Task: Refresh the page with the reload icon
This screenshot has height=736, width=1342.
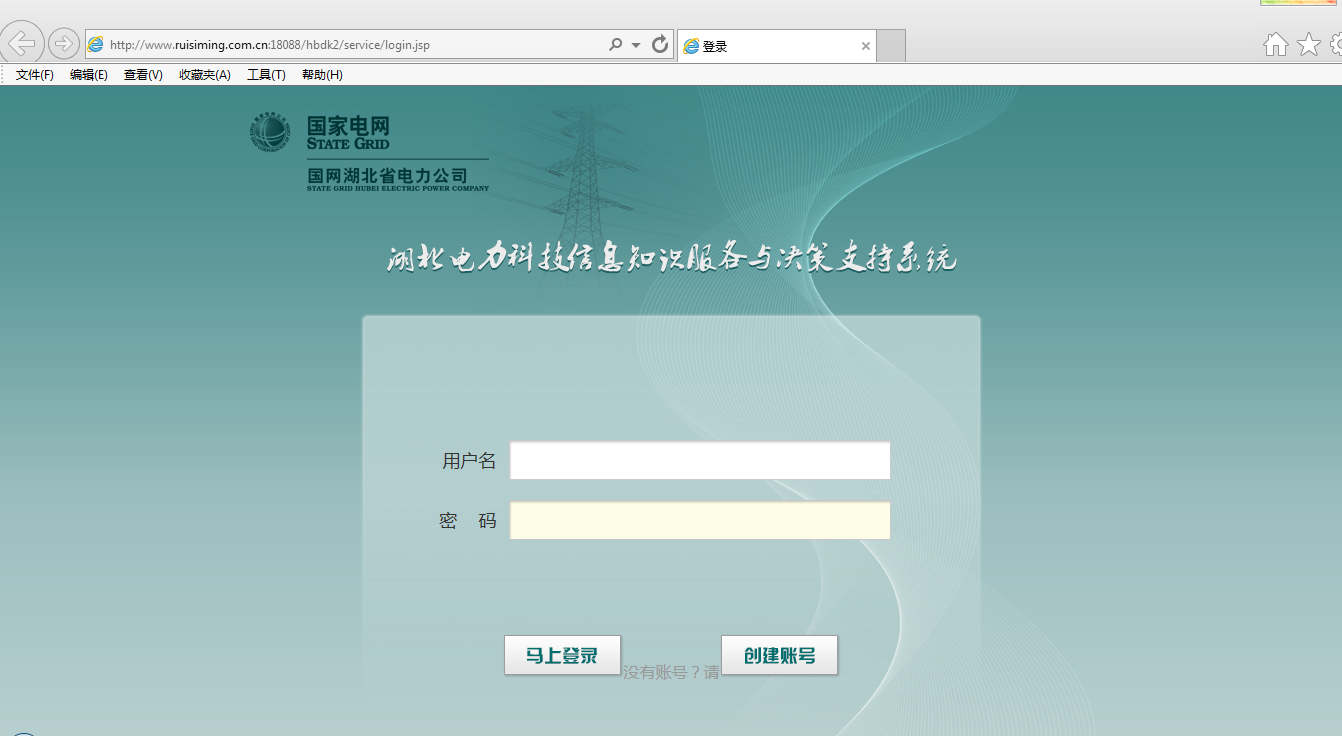Action: tap(659, 44)
